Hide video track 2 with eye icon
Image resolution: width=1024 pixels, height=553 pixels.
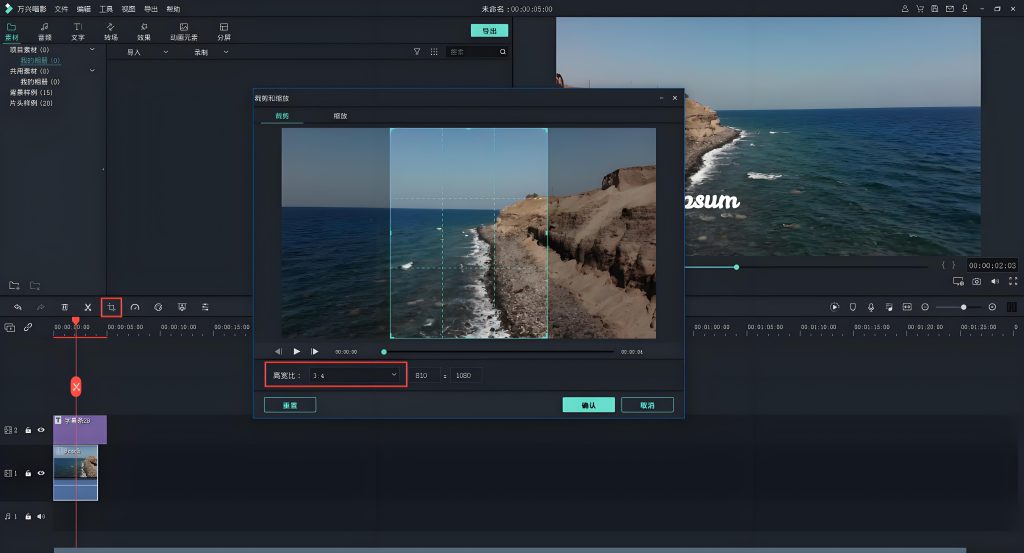point(41,430)
